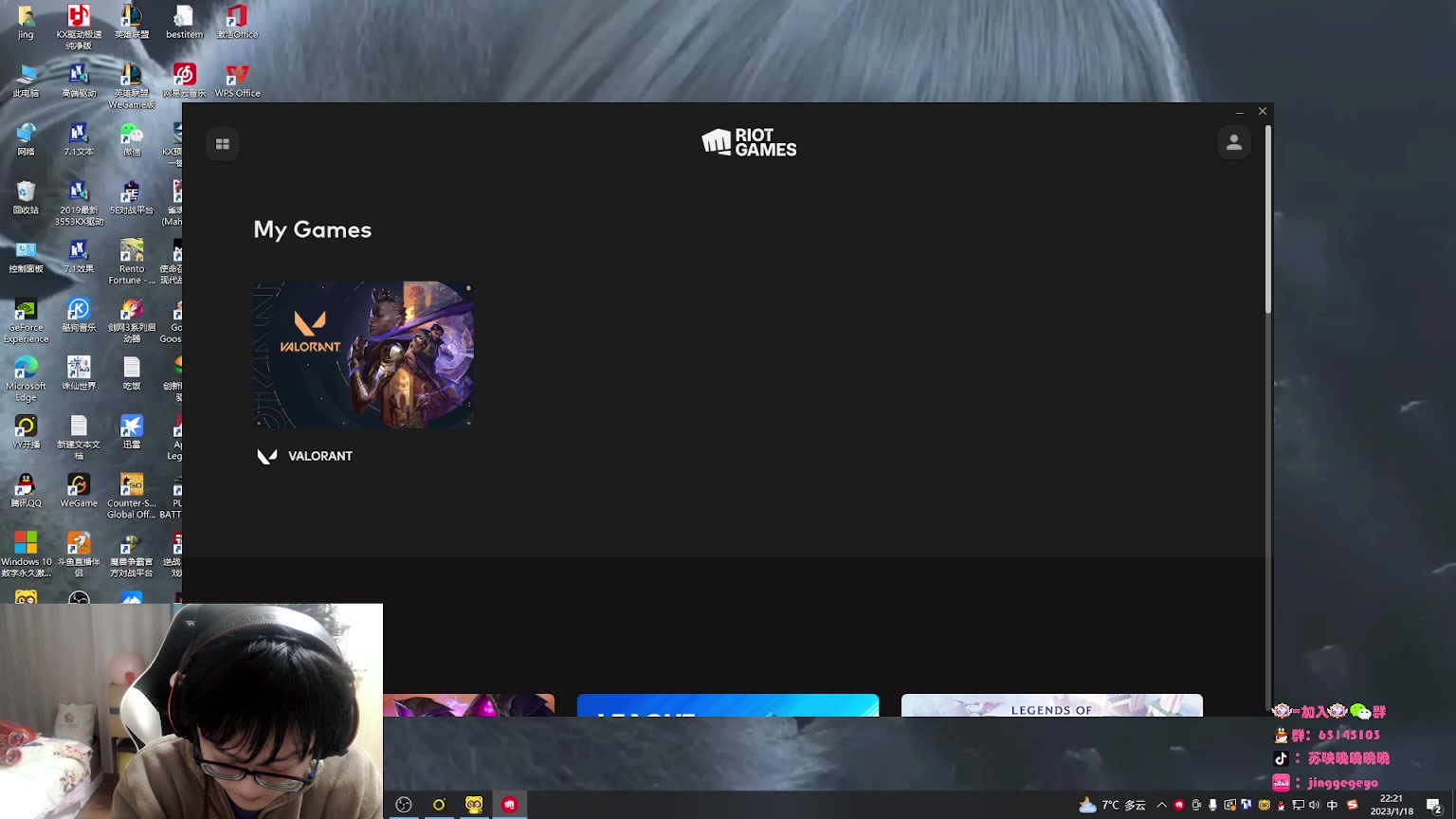The width and height of the screenshot is (1456, 819).
Task: Close the Riot Client window
Action: pyautogui.click(x=1263, y=112)
